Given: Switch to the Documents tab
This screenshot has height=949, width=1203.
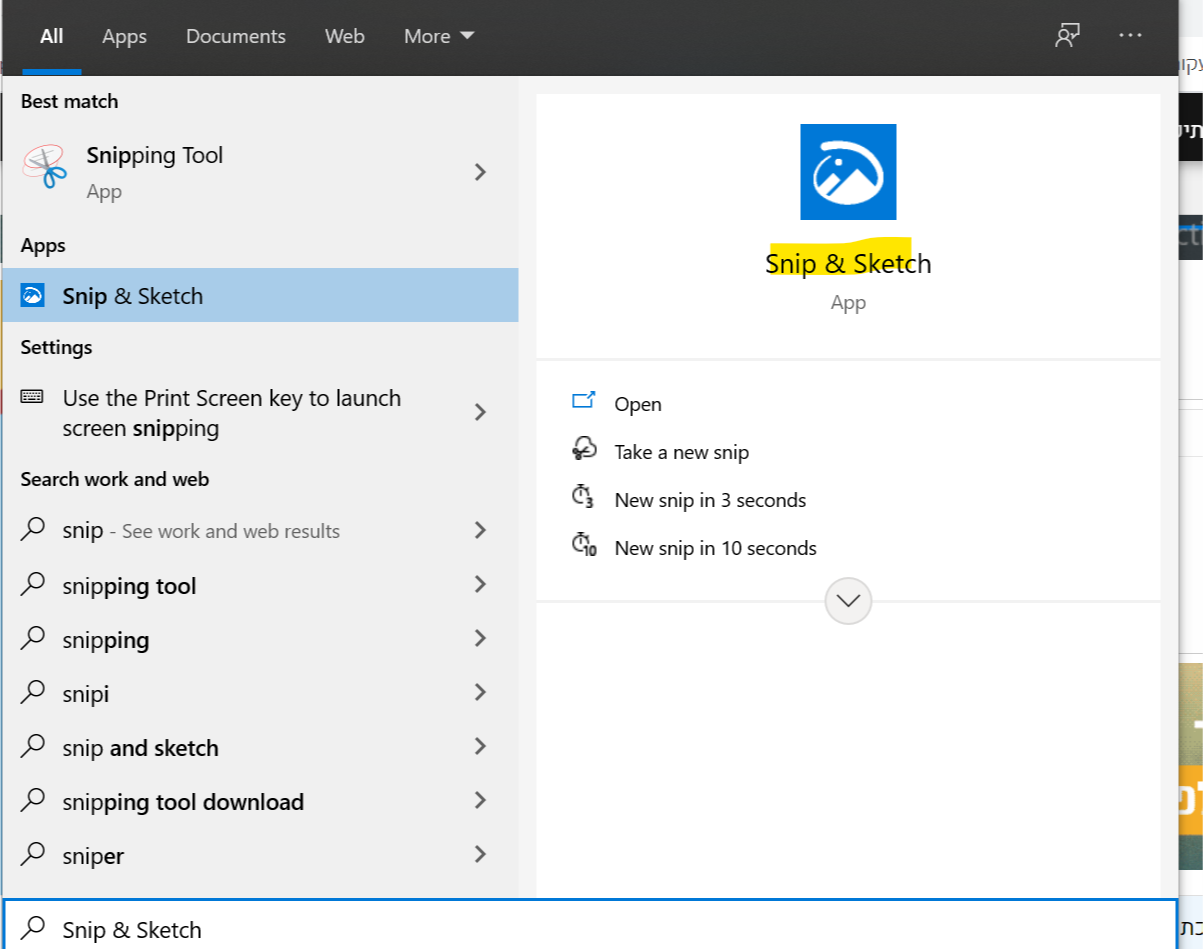Looking at the screenshot, I should tap(236, 36).
